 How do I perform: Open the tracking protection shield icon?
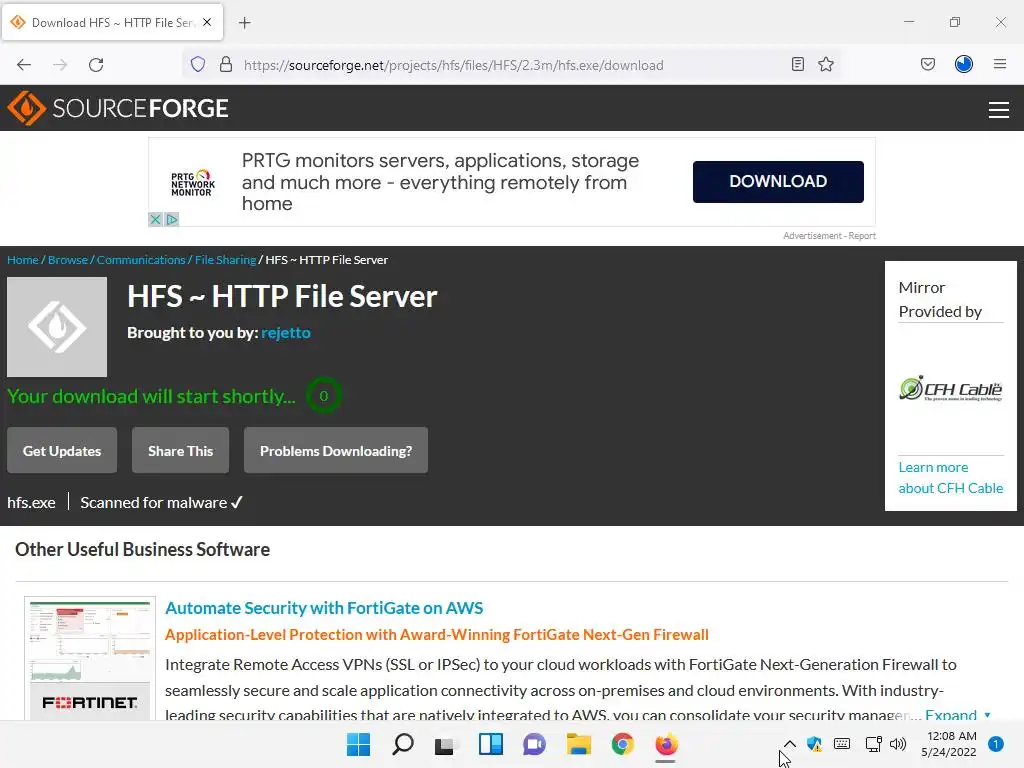(x=198, y=65)
